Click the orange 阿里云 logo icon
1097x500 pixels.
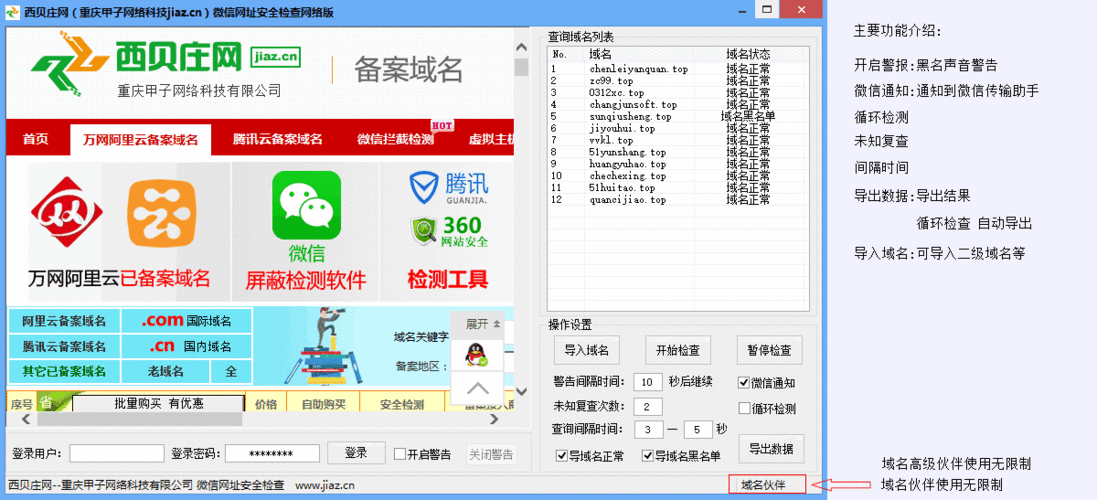coord(162,214)
